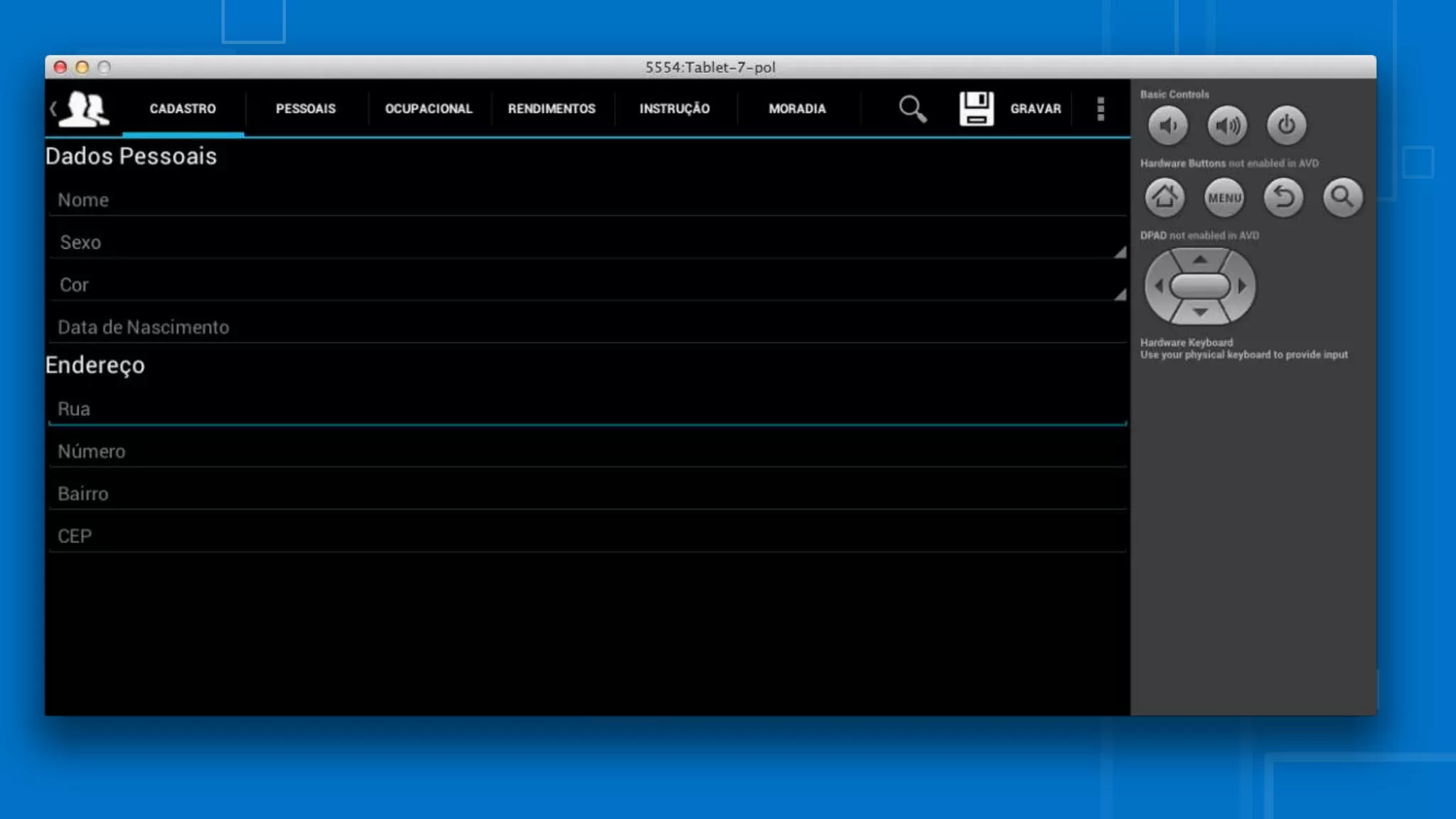Image resolution: width=1456 pixels, height=819 pixels.
Task: Click the GRAVAR button
Action: [1035, 109]
